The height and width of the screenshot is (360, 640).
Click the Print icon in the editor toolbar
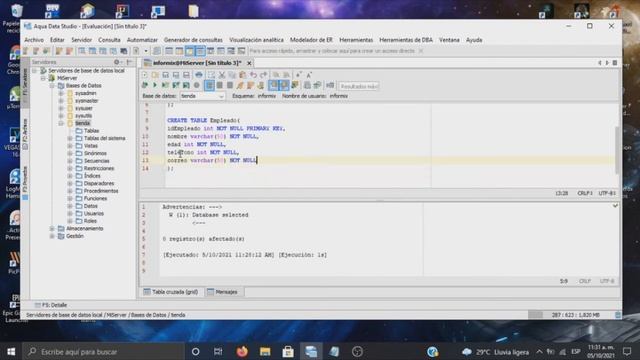point(199,75)
